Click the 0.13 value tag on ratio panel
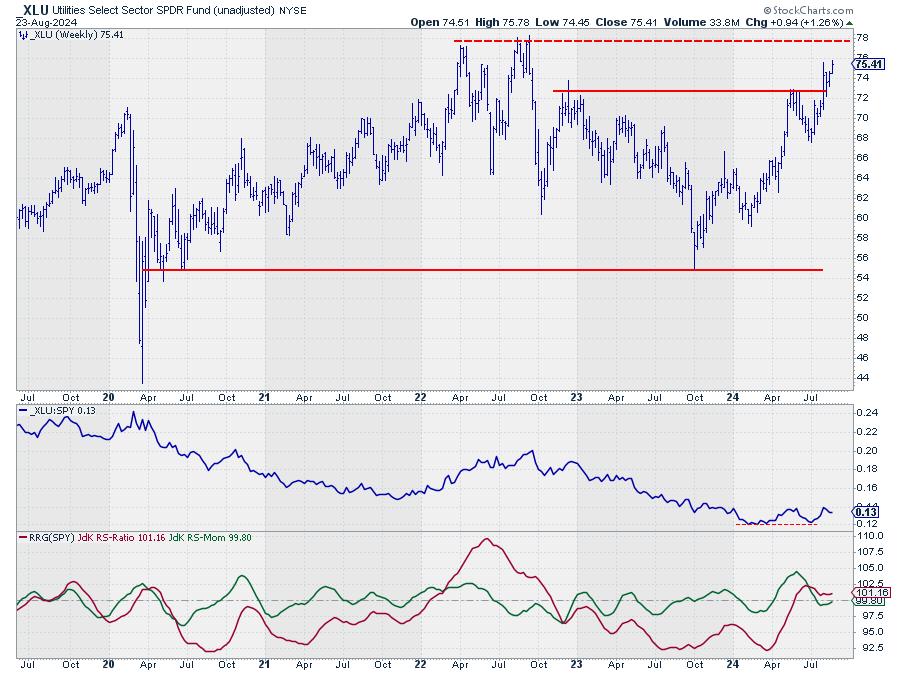This screenshot has width=900, height=673. pos(866,512)
